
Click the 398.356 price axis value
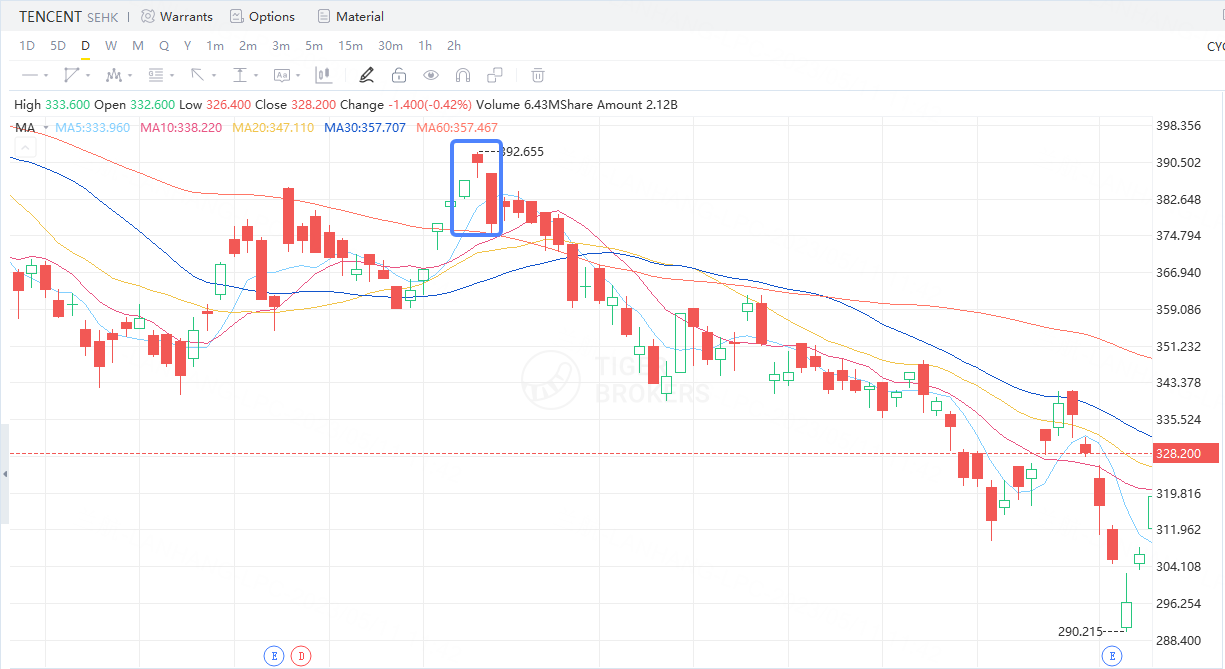1177,126
